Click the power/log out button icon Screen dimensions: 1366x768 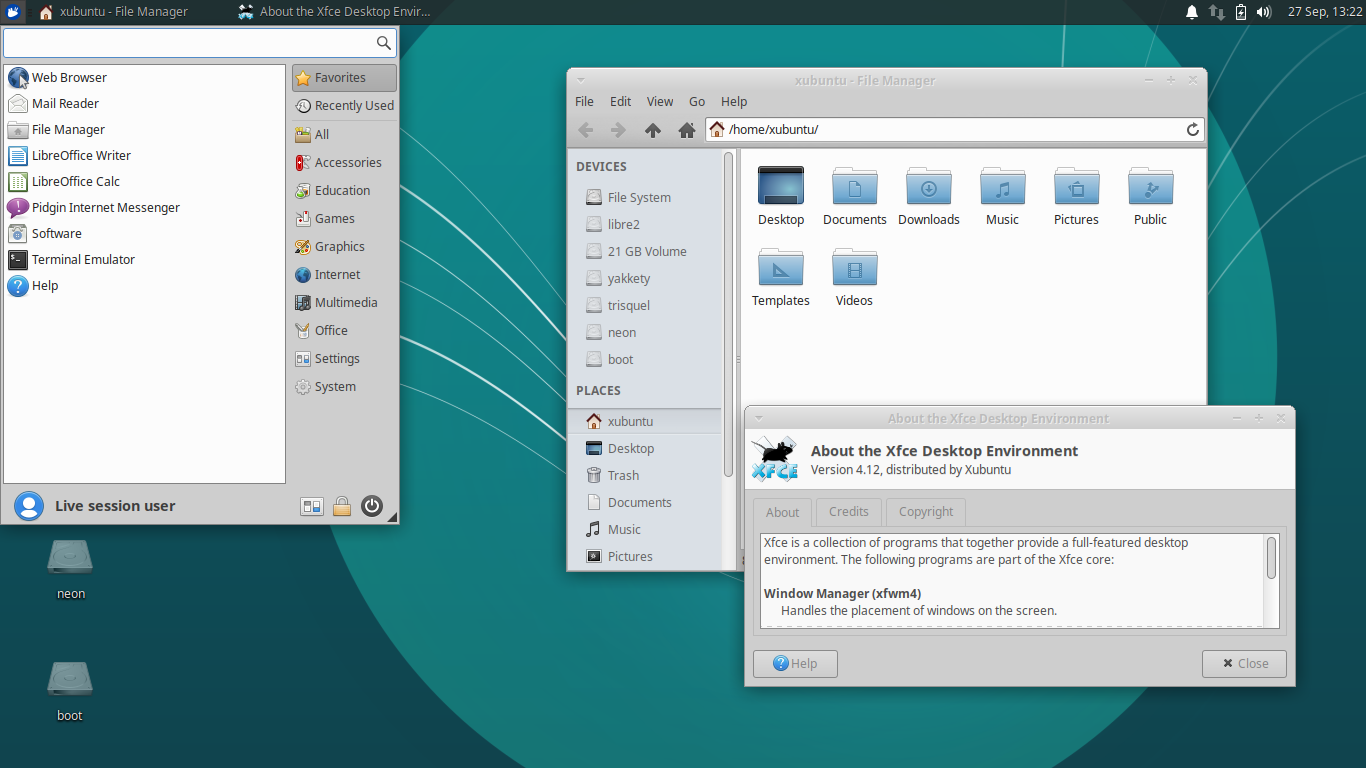click(372, 506)
